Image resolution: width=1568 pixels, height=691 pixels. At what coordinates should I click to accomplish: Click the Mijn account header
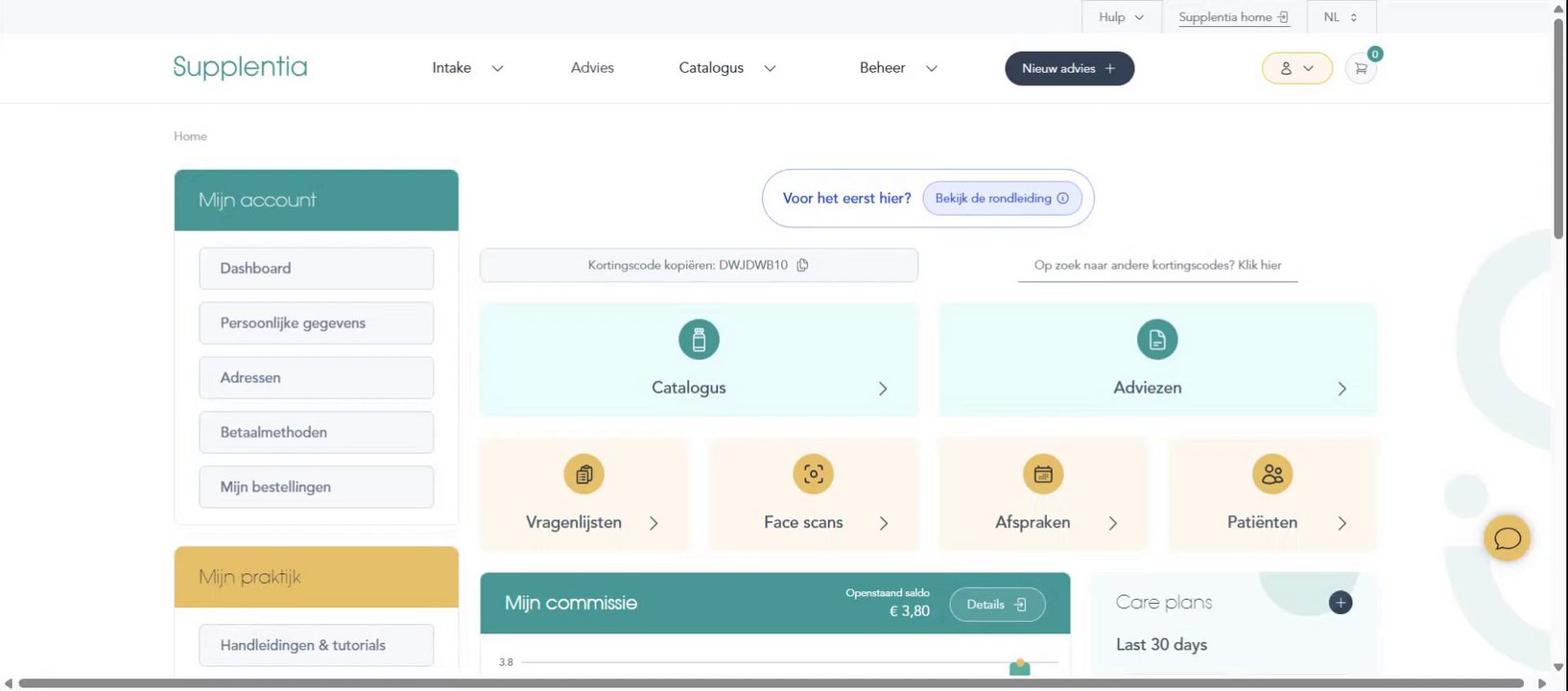coord(317,201)
